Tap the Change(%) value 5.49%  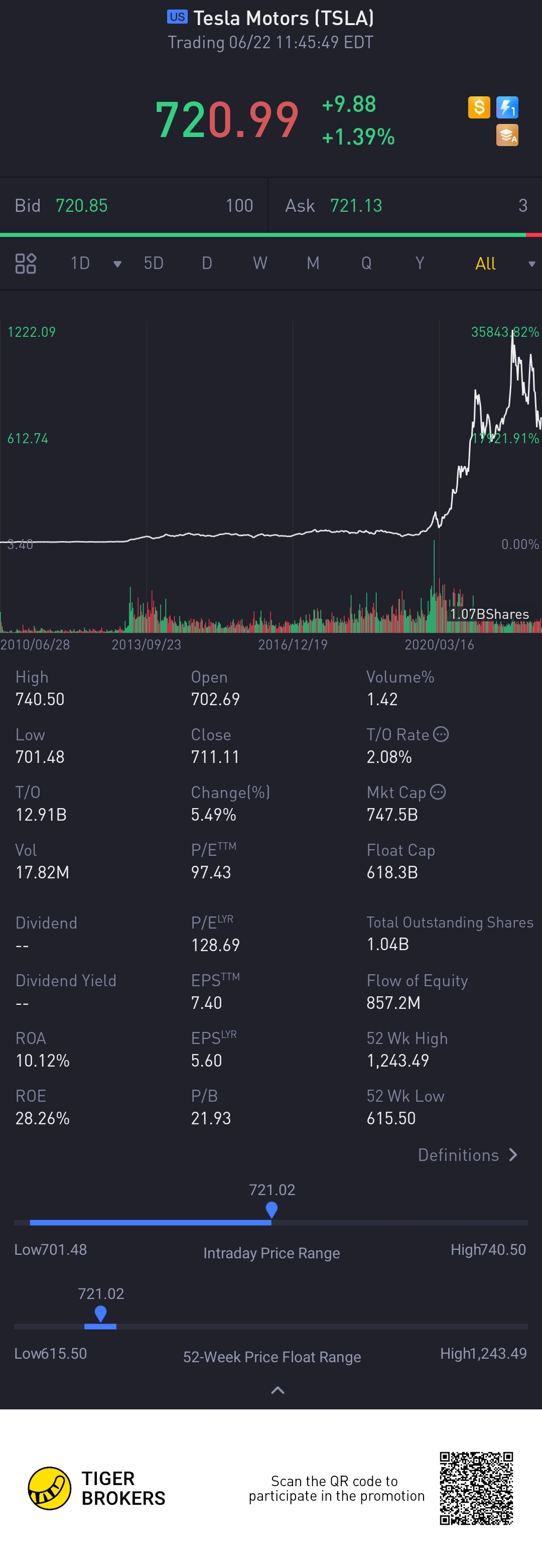[x=213, y=815]
